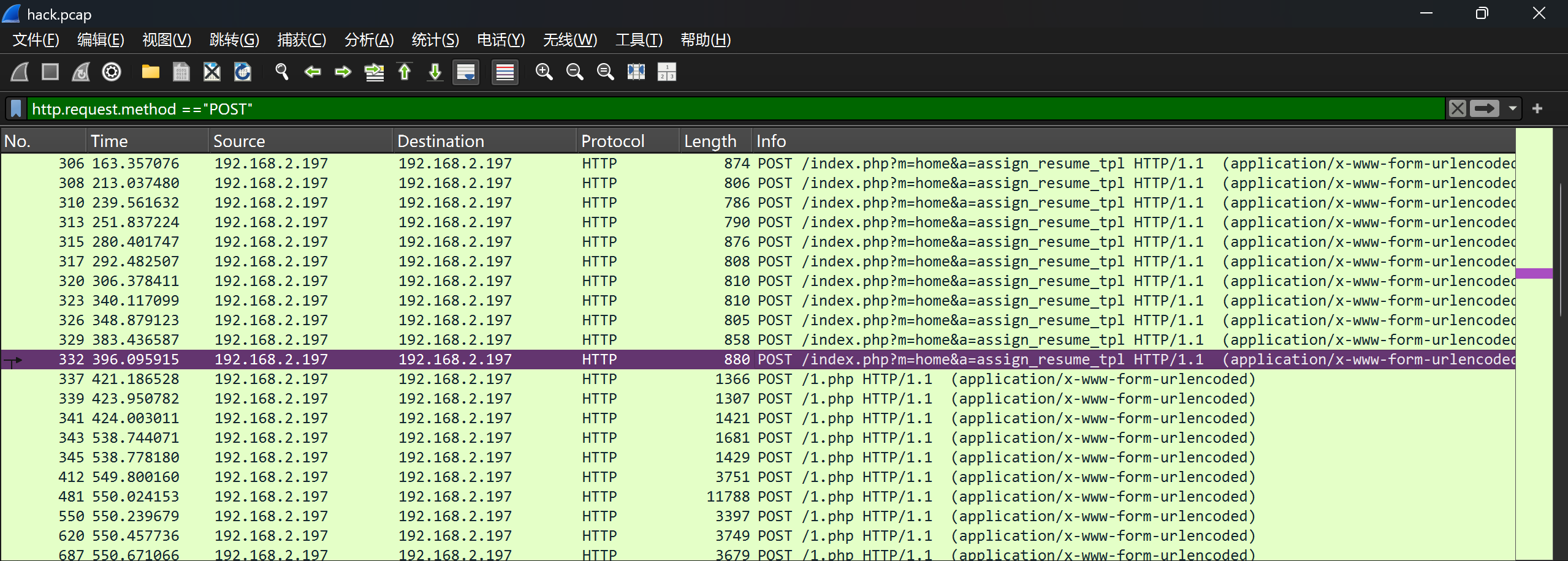The width and height of the screenshot is (1568, 561).
Task: Sort by the No. column header
Action: (x=43, y=141)
